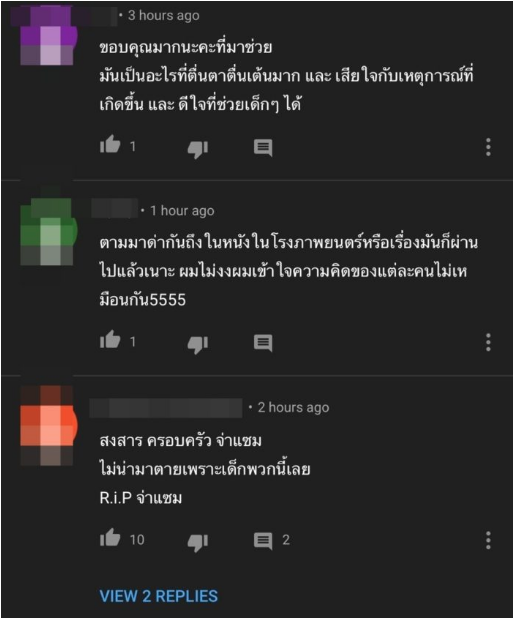
Task: Click the blurred username beside 3 hours ago
Action: coord(64,16)
